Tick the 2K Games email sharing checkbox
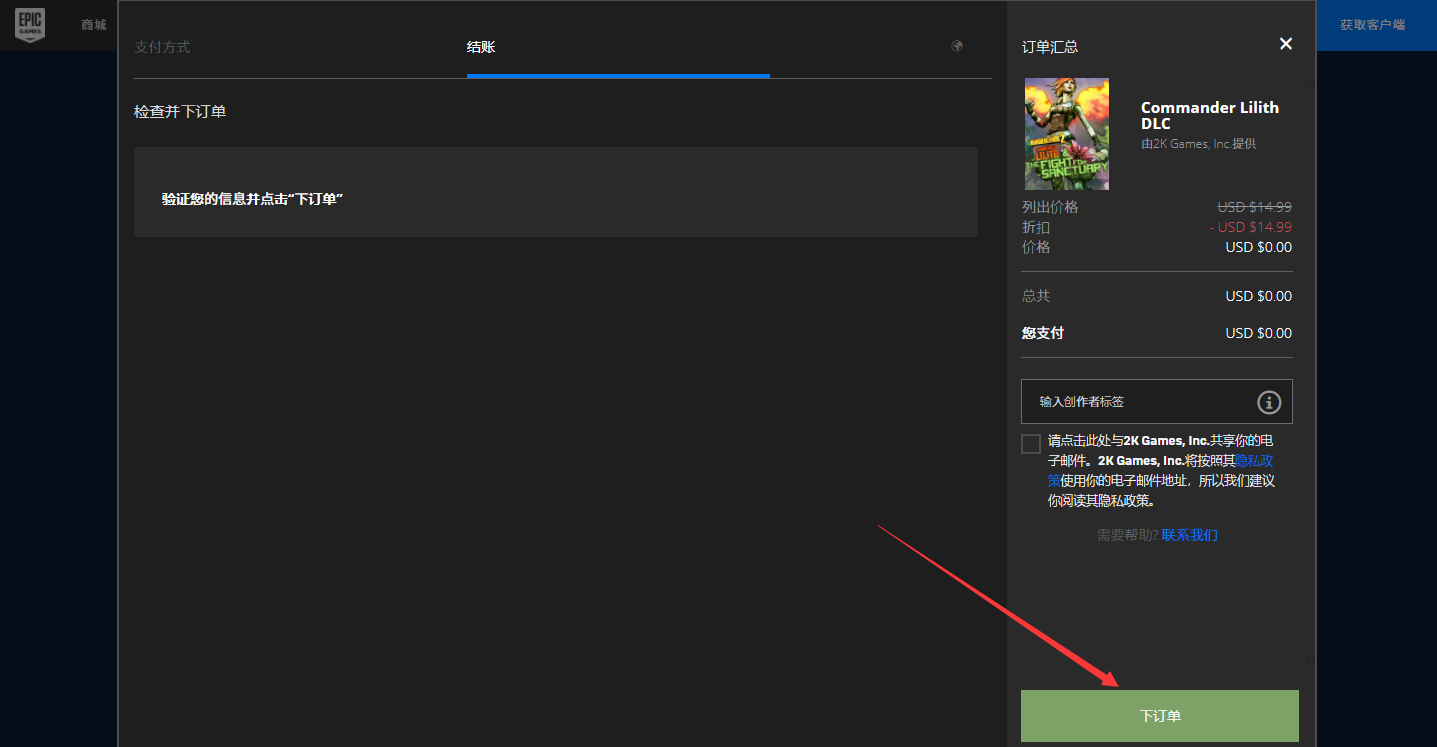Viewport: 1437px width, 747px height. tap(1031, 444)
